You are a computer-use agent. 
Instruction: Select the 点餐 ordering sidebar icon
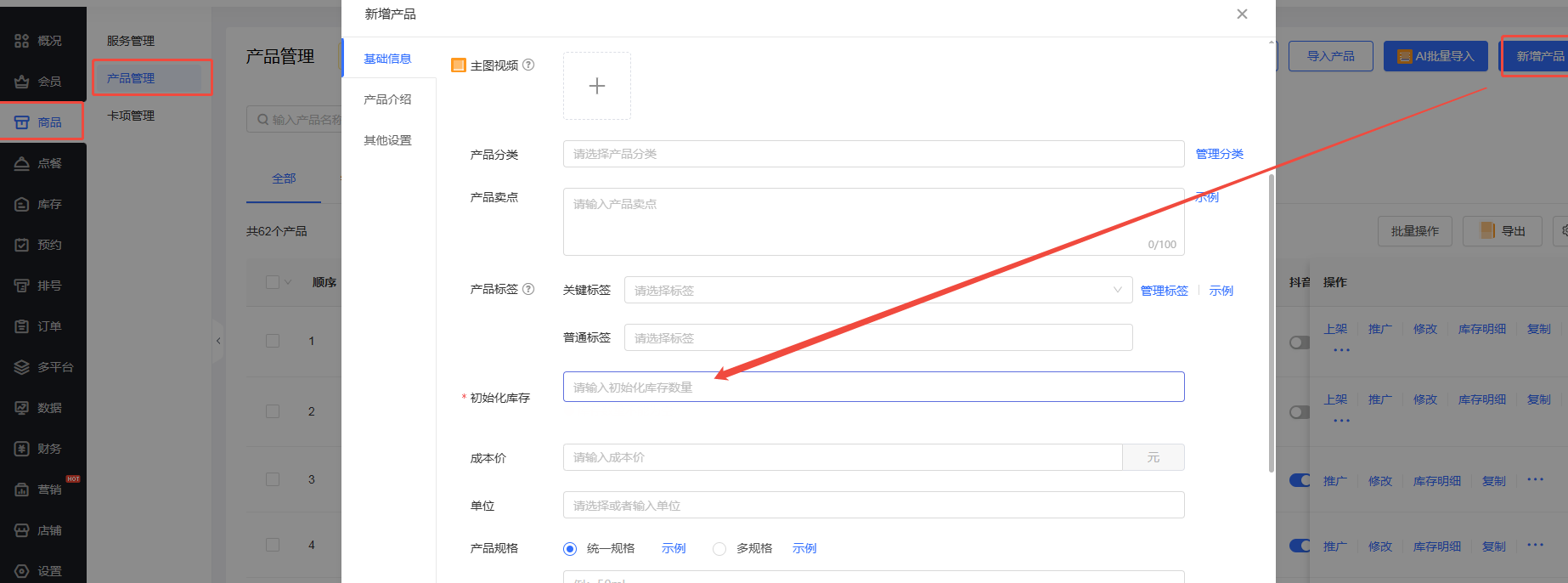coord(22,163)
